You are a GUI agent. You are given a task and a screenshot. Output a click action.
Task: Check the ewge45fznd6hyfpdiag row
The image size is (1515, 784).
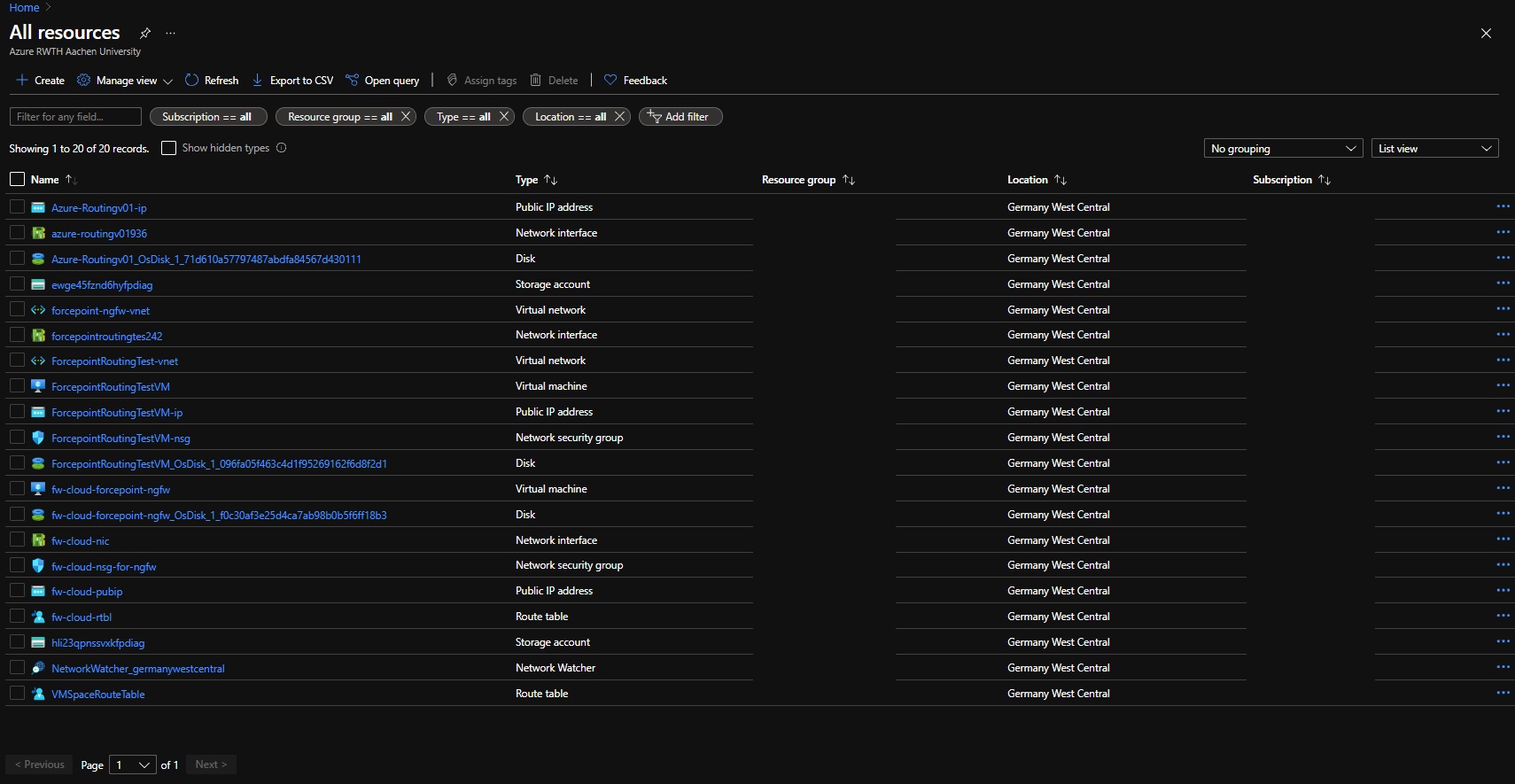17,283
